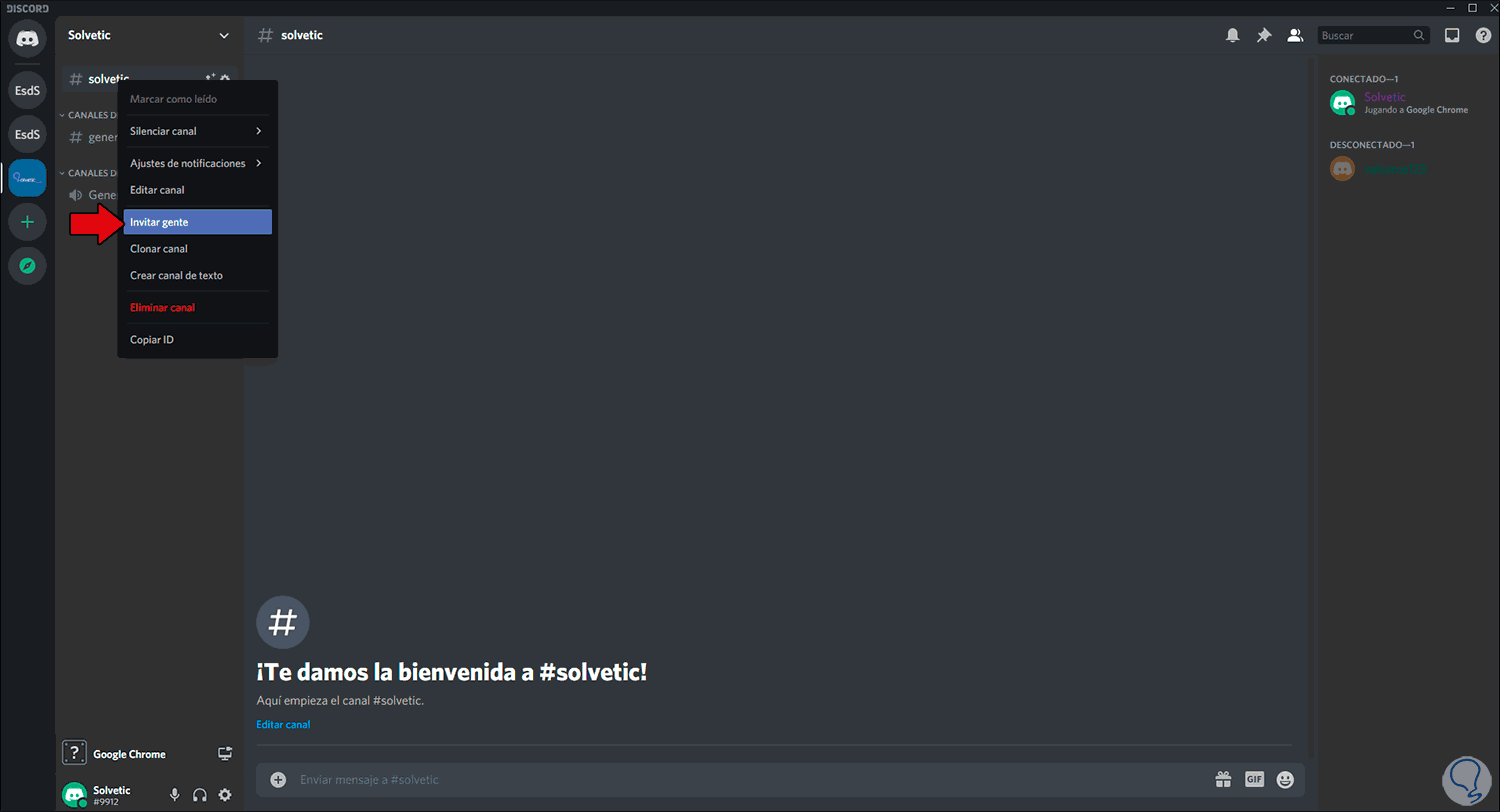Click the Editar canal link below welcome

click(x=283, y=724)
